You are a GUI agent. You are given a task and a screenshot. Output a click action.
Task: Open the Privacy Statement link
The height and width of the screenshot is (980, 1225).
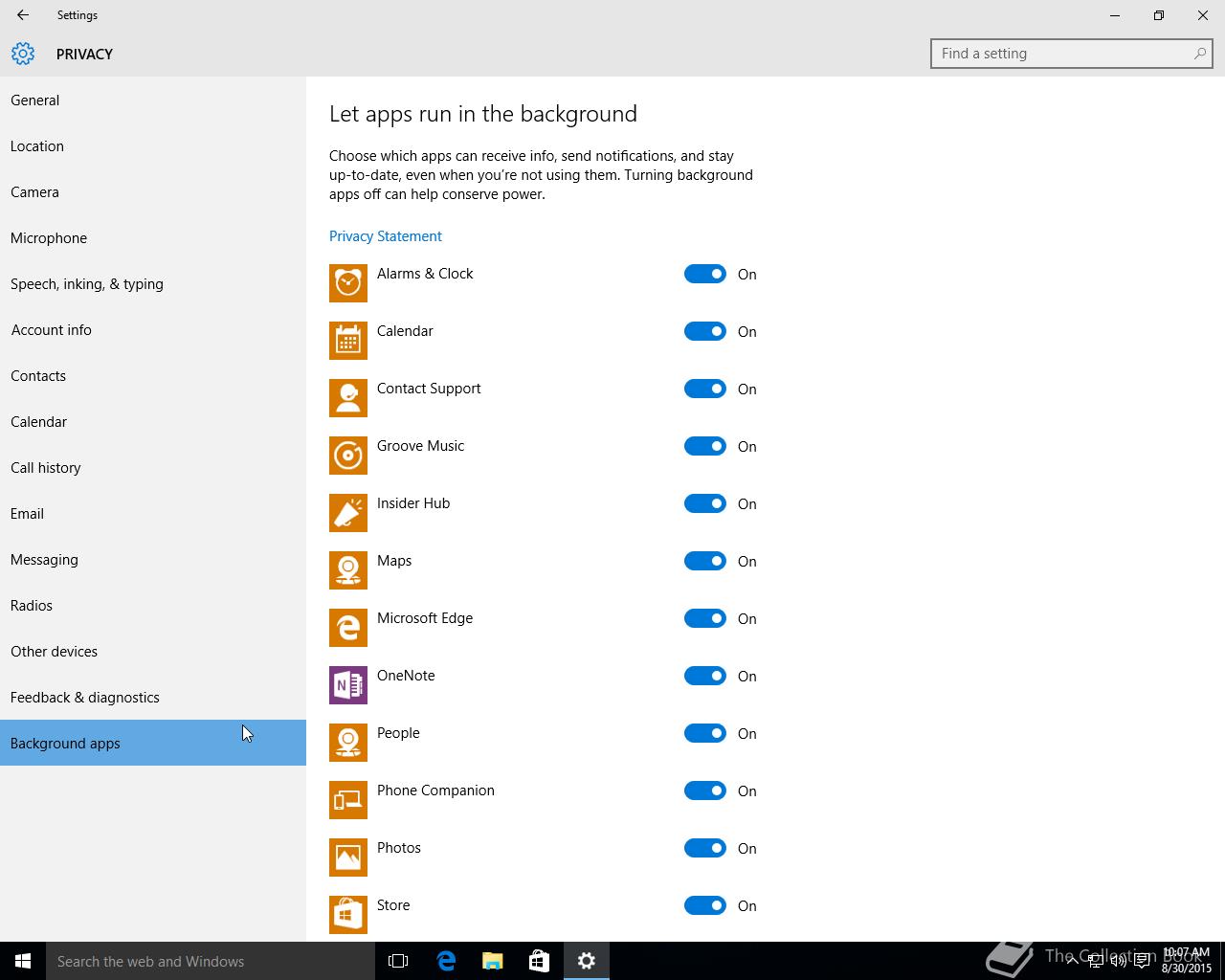coord(386,236)
